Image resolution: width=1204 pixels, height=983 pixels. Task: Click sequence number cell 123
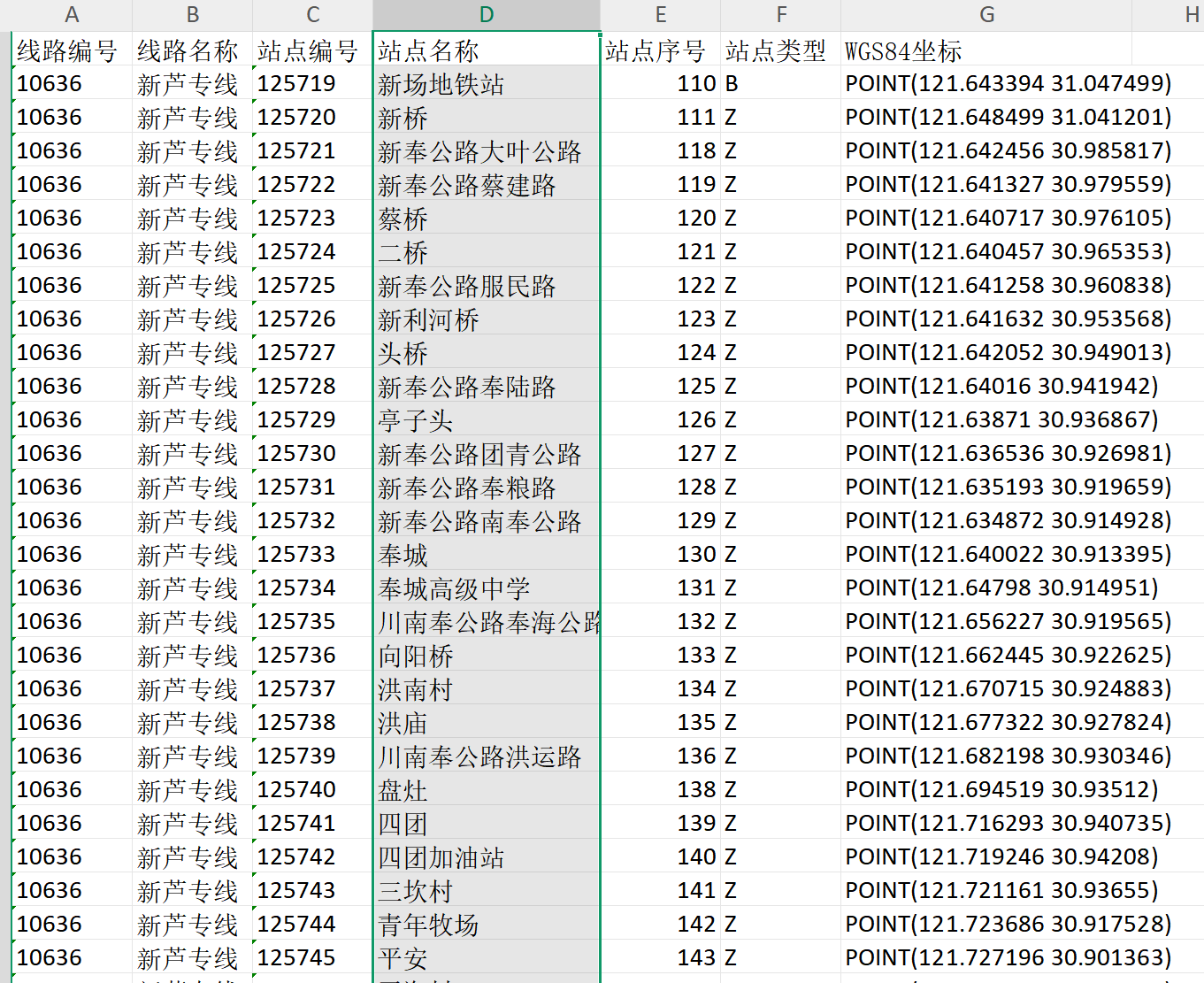[661, 319]
